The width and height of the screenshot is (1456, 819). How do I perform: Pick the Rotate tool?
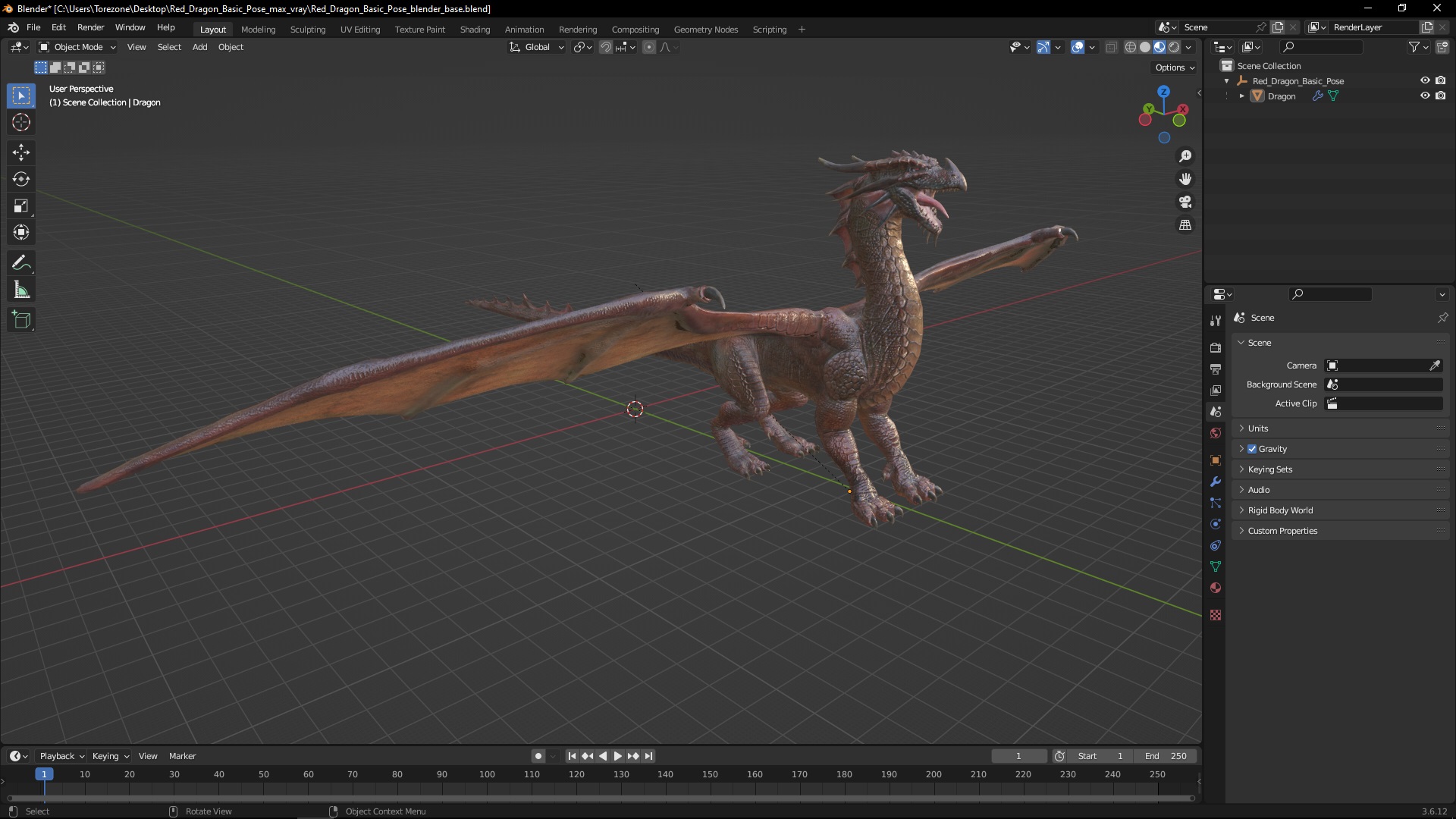(21, 179)
